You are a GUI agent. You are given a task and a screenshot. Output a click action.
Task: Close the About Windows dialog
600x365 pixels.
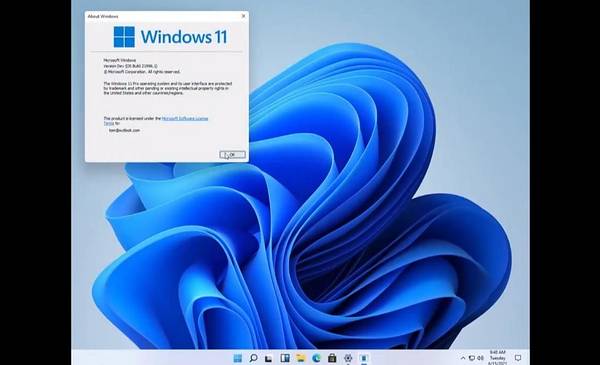(243, 16)
